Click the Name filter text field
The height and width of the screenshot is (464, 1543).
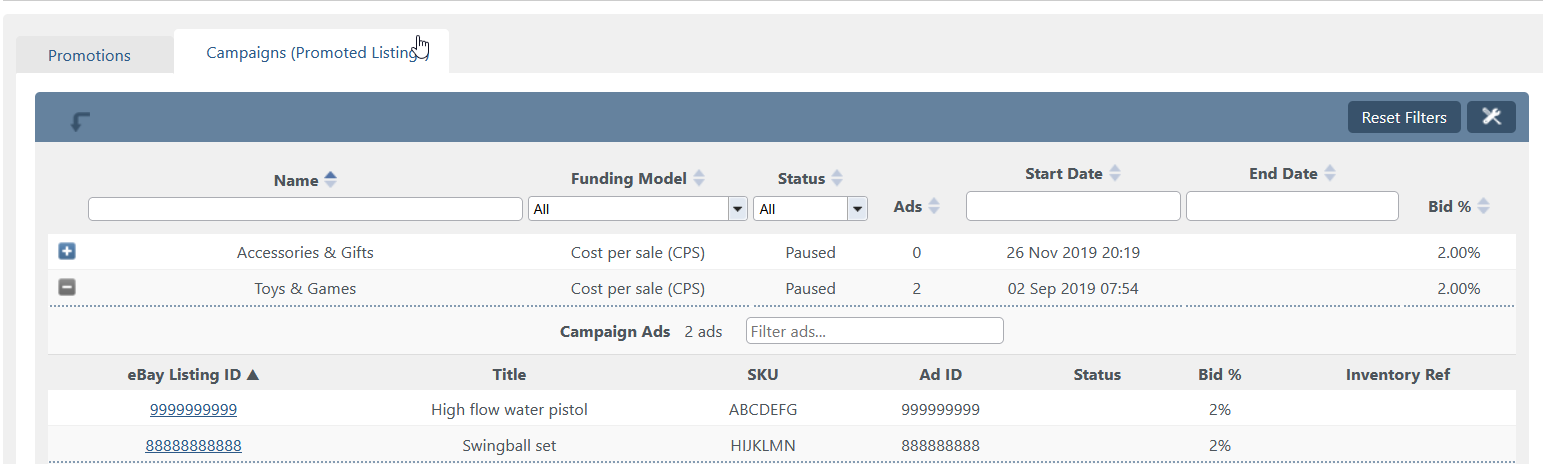point(305,209)
